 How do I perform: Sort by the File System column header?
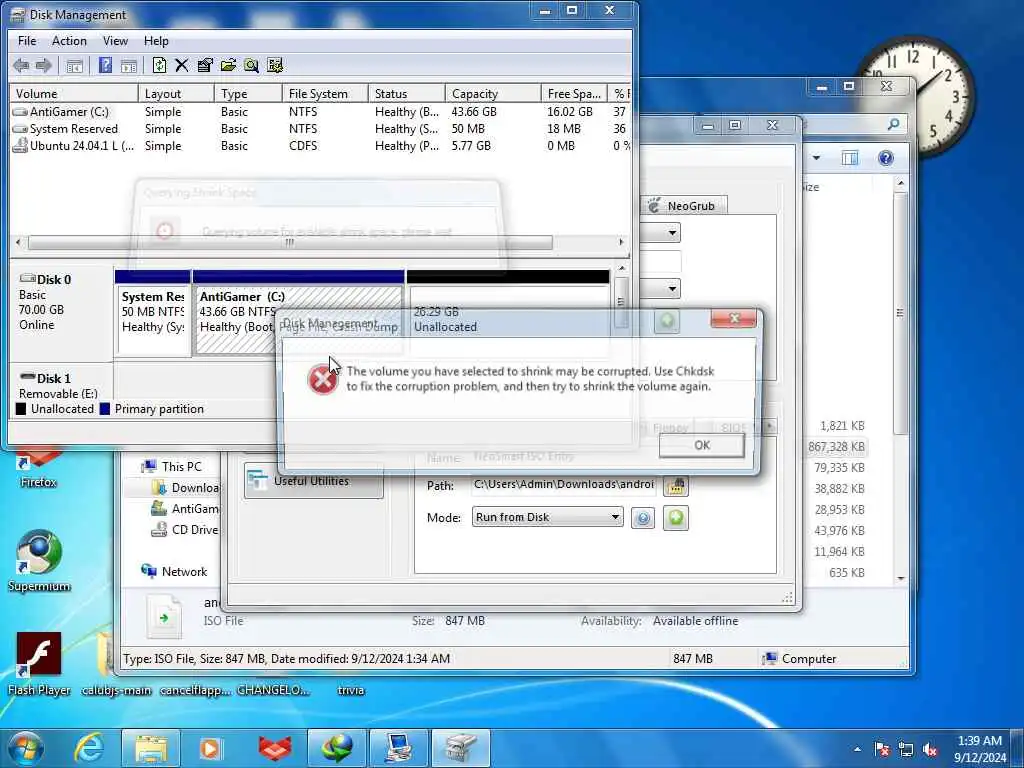tap(325, 93)
